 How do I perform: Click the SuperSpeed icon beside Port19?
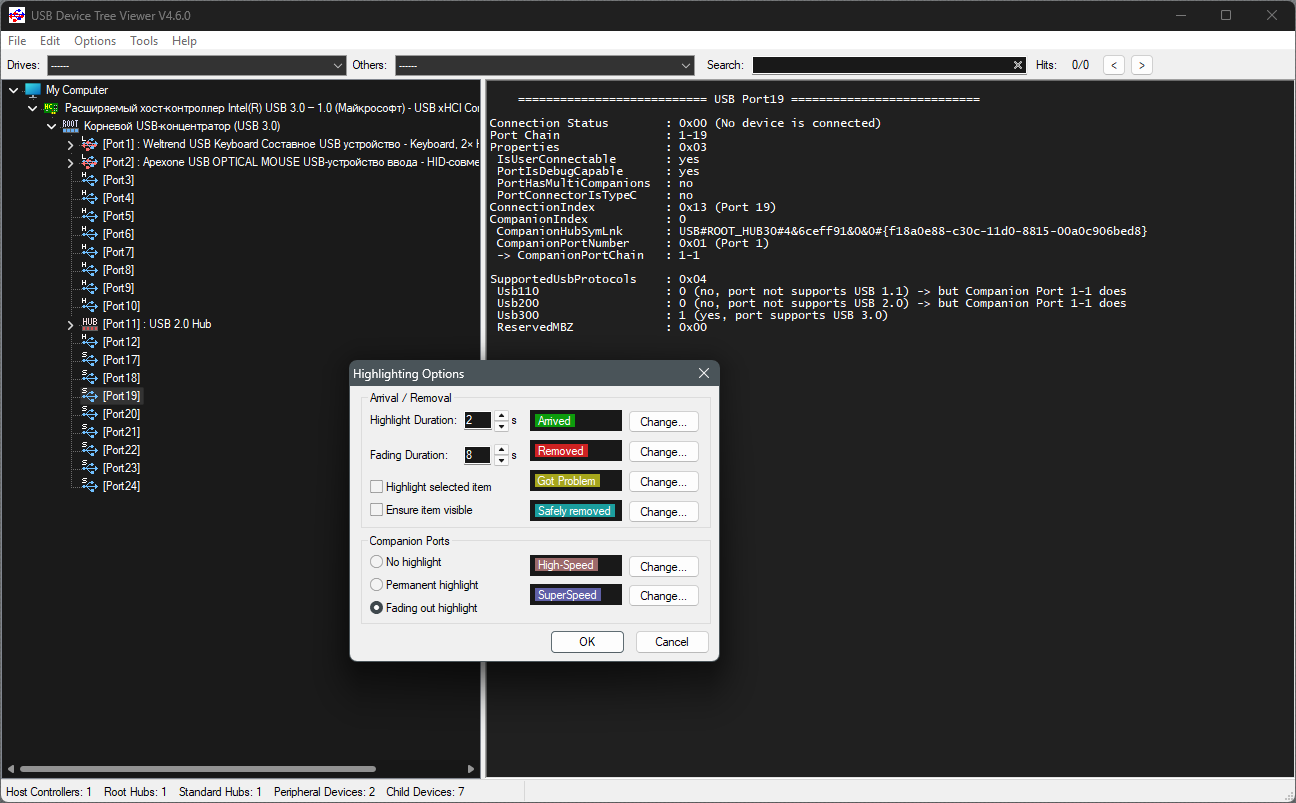(x=89, y=396)
